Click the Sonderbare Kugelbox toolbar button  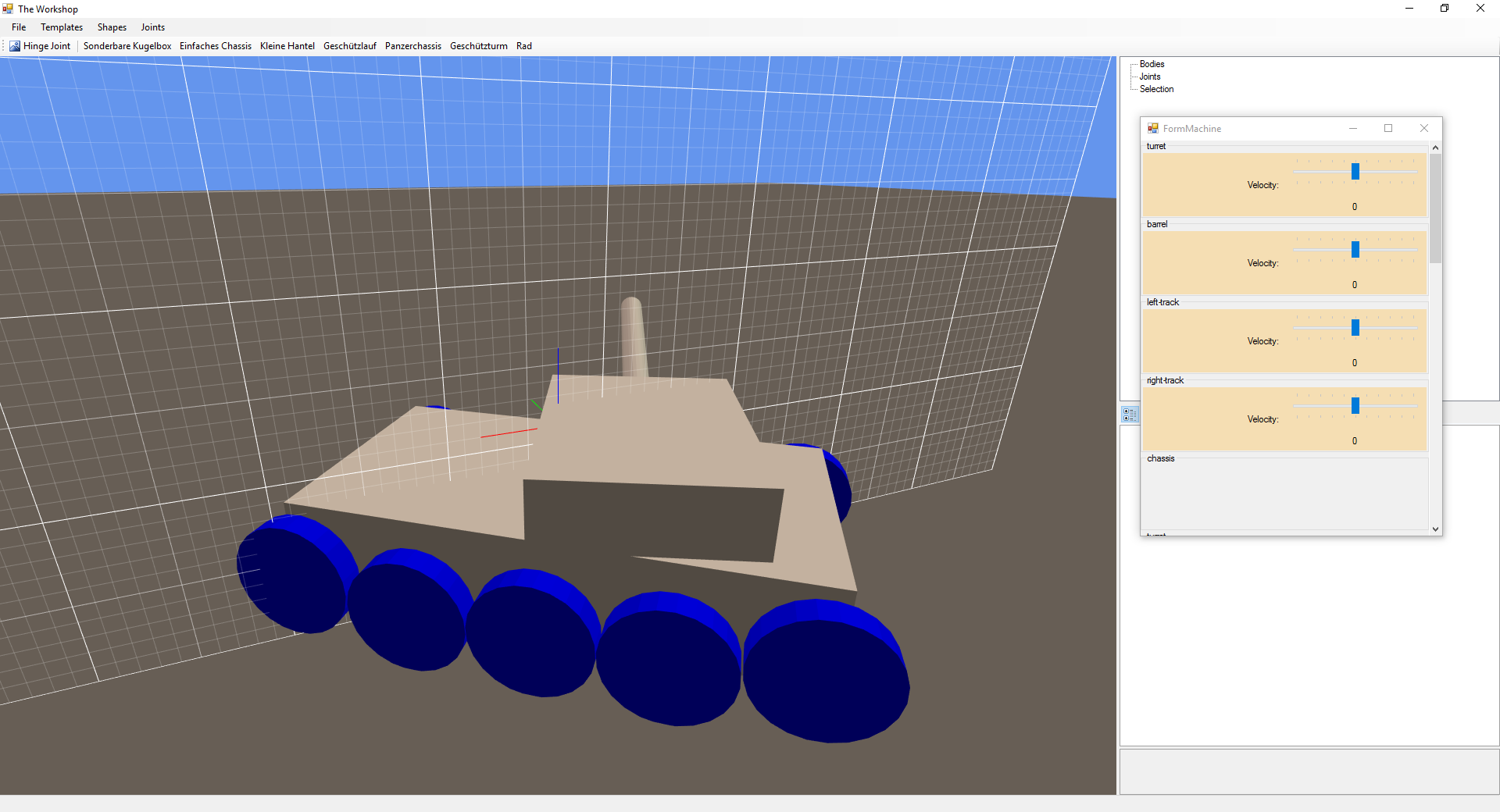pos(127,46)
